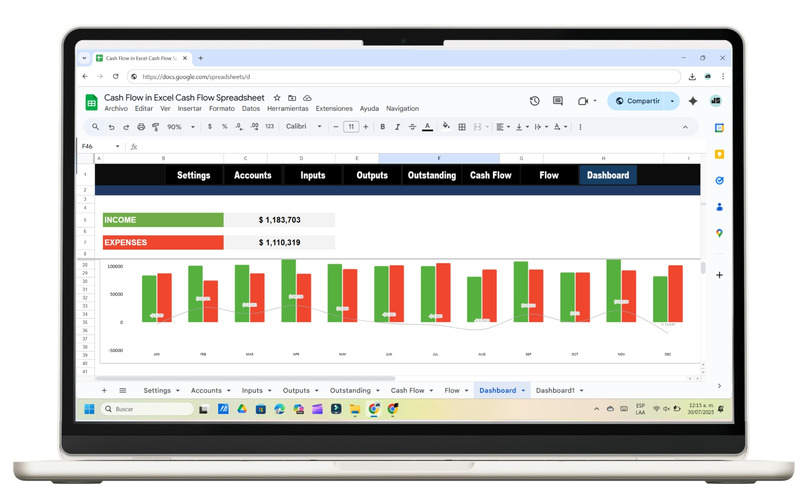
Task: Open the text color picker
Action: (428, 127)
